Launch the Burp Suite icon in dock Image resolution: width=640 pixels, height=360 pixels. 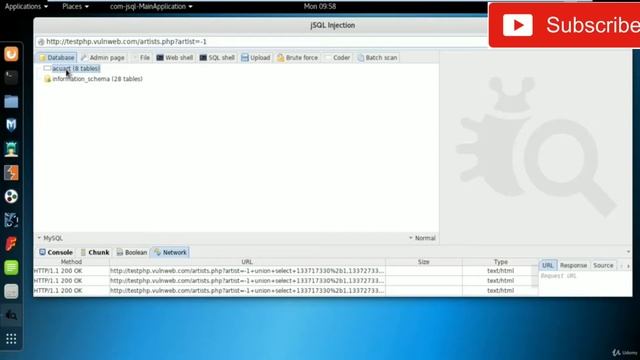[11, 173]
